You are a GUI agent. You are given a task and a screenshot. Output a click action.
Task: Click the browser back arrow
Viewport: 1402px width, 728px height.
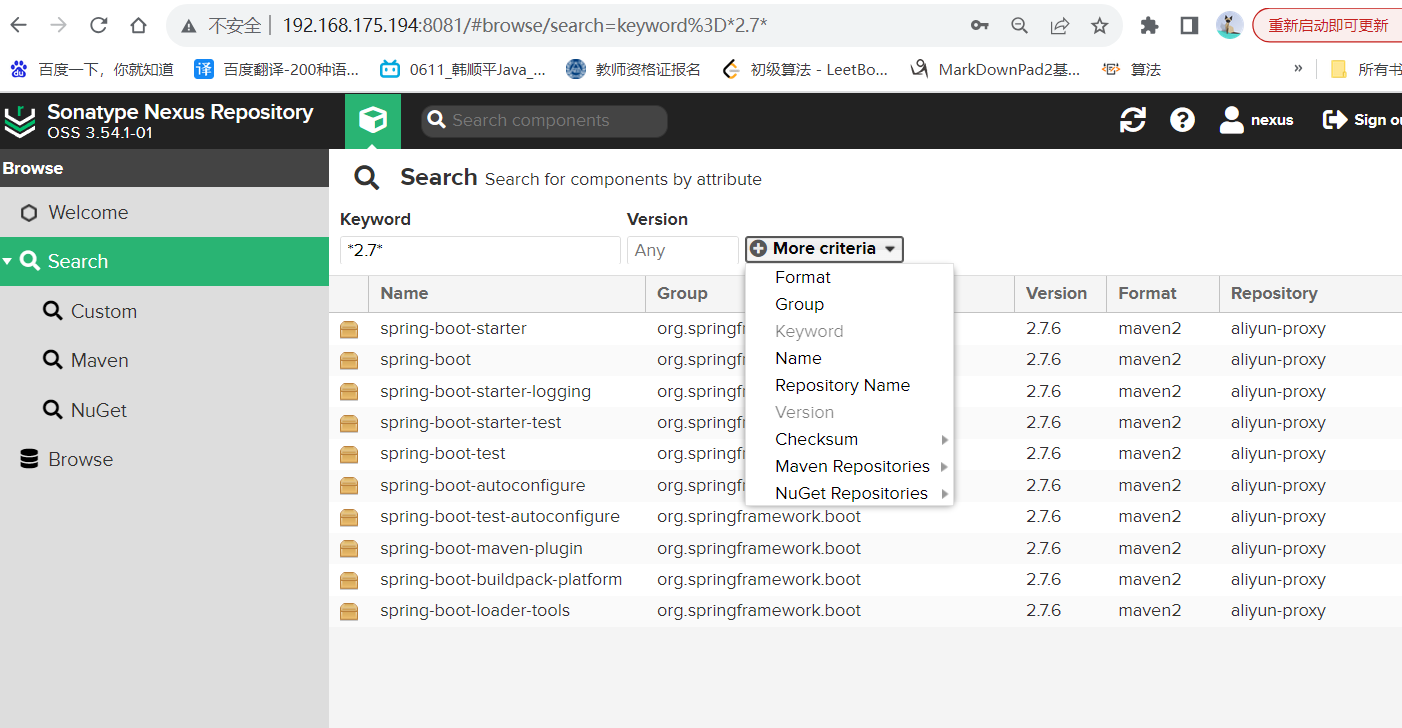(19, 25)
